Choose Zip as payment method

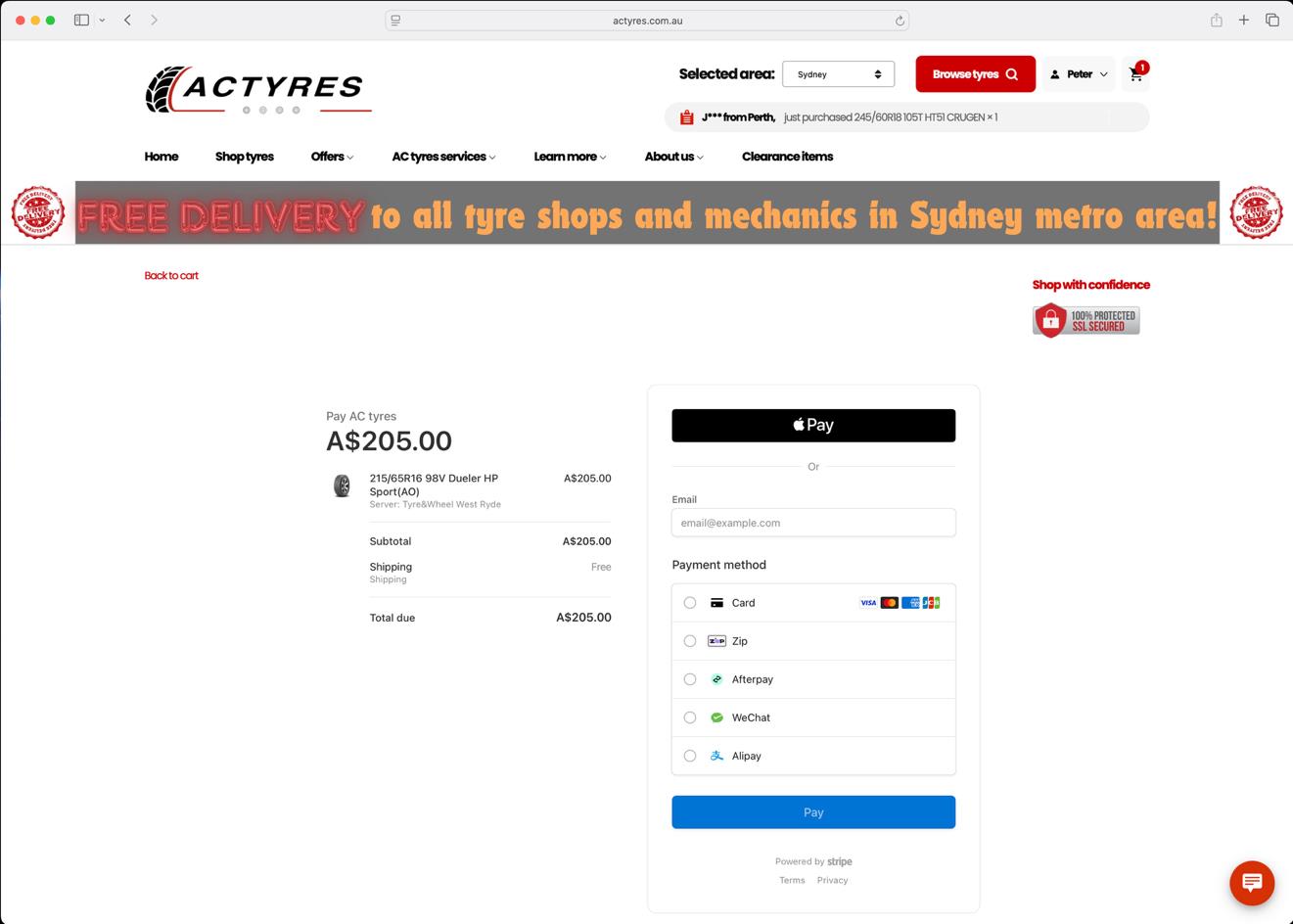click(x=690, y=641)
